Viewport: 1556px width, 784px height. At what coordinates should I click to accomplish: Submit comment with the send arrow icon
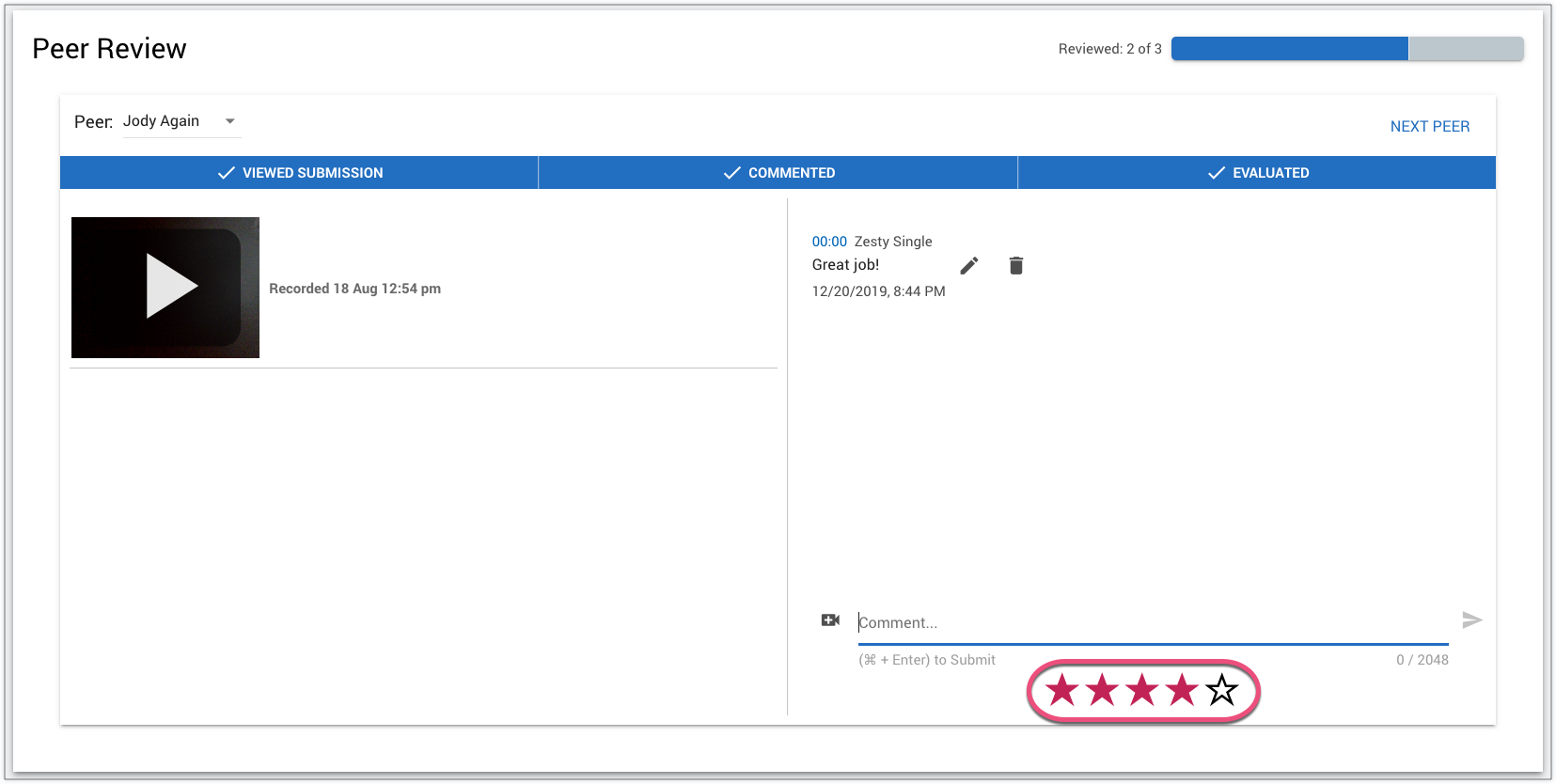click(1471, 620)
